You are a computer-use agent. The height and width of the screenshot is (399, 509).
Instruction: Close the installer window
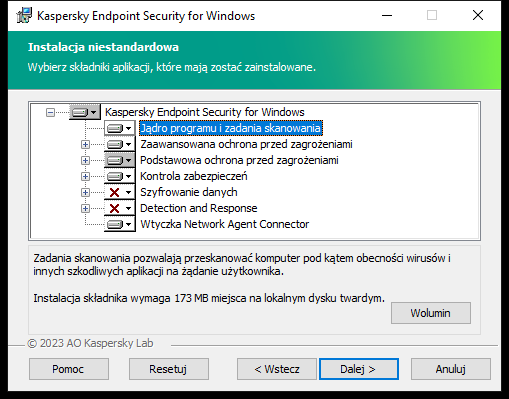(478, 15)
